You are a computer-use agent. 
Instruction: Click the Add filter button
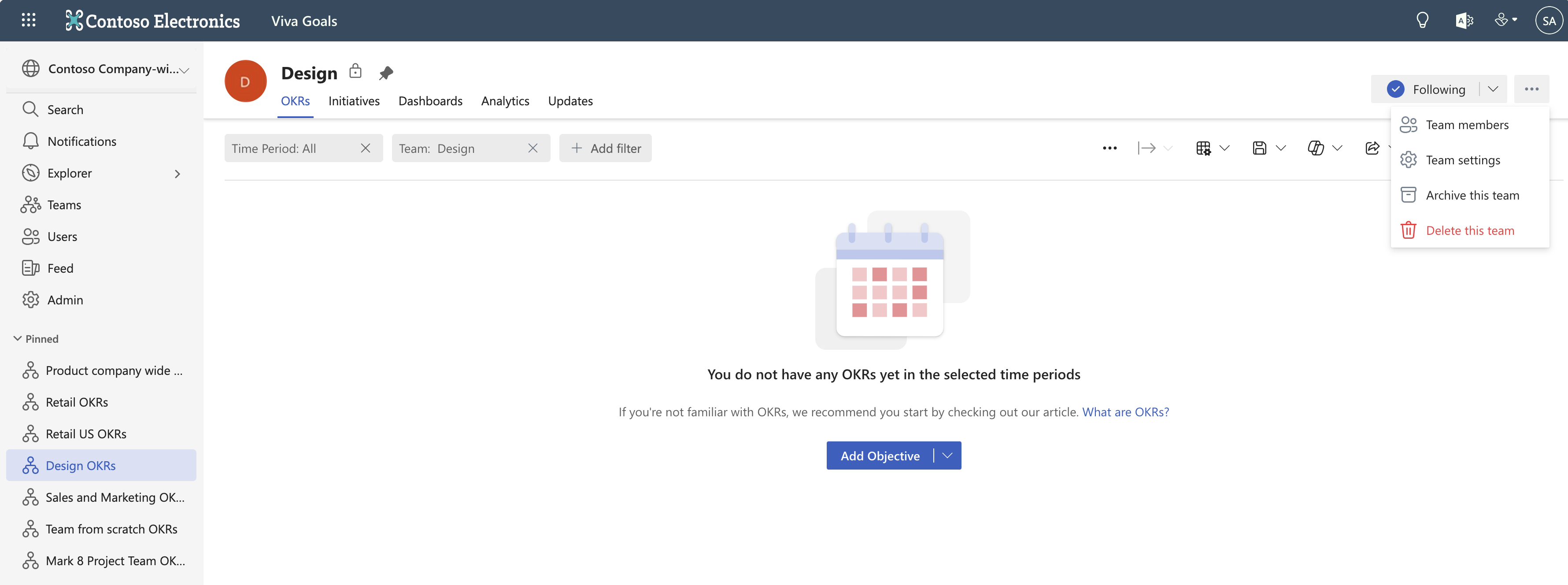point(605,148)
